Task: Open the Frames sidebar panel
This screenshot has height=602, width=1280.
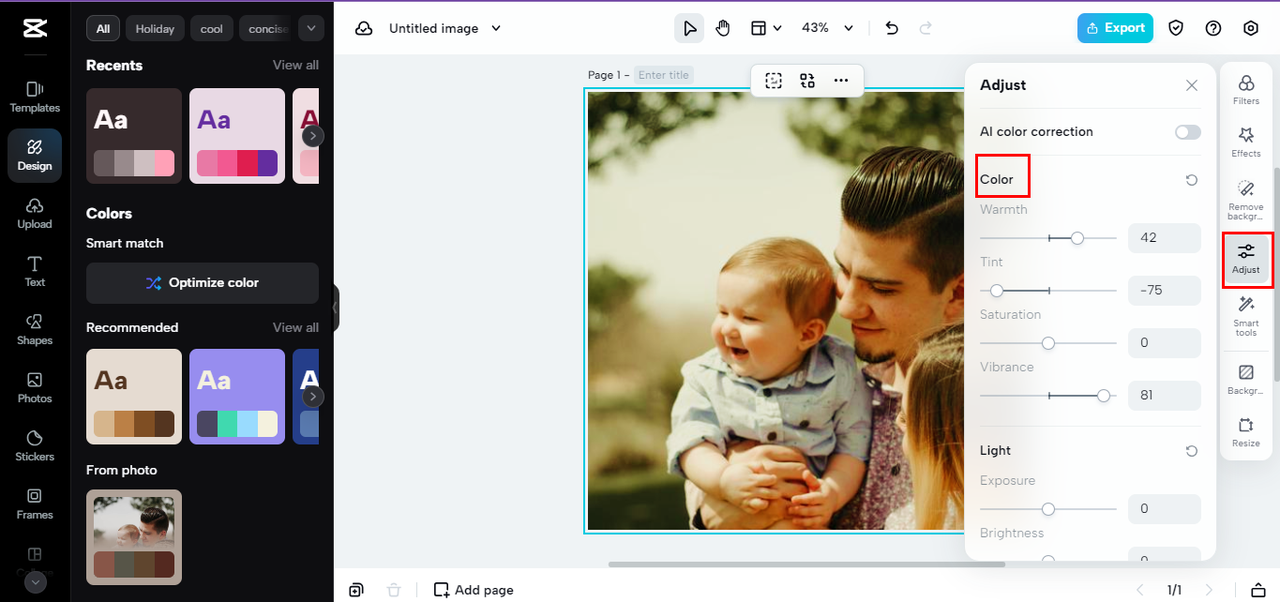Action: tap(35, 503)
